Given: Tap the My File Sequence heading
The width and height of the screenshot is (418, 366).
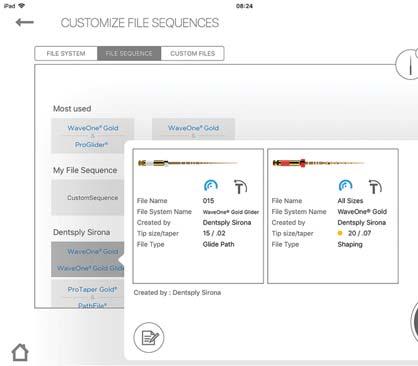Looking at the screenshot, I should point(85,170).
